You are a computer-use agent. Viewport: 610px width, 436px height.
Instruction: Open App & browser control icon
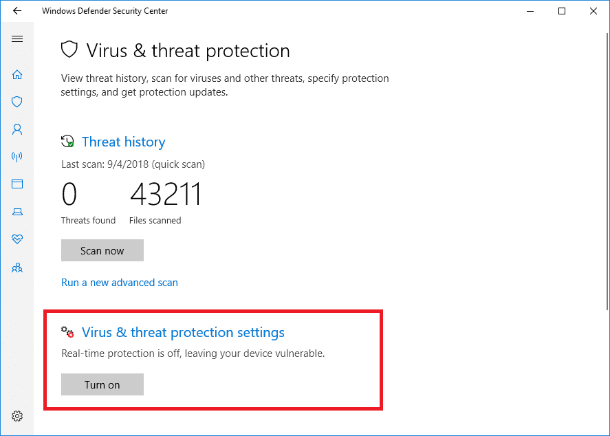17,184
